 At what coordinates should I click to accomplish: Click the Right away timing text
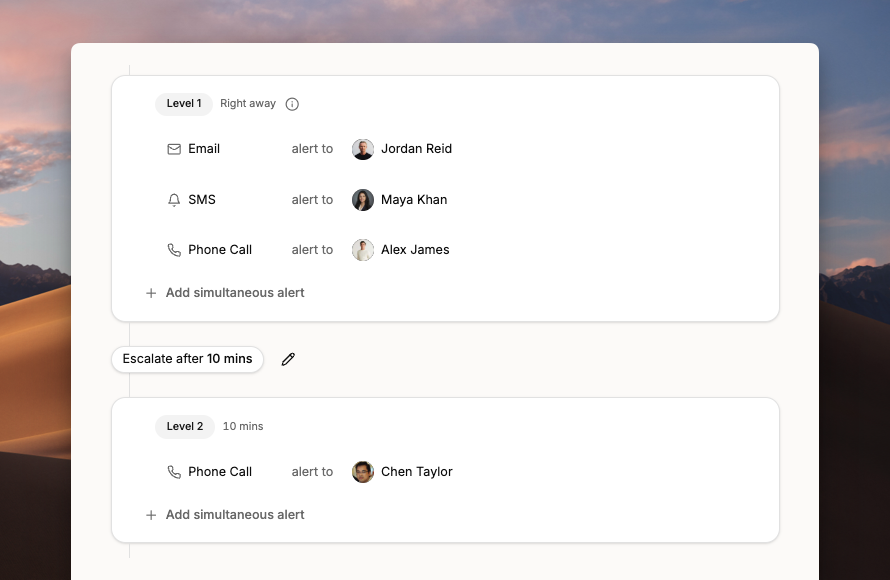248,104
